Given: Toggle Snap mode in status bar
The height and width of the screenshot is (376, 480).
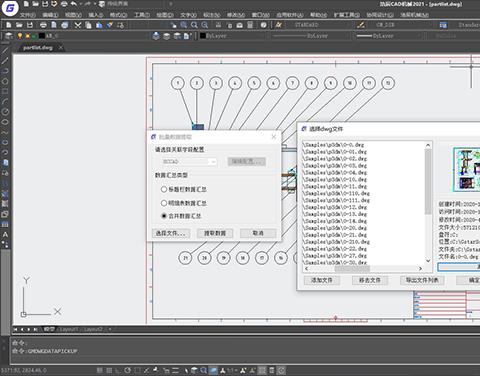Looking at the screenshot, I should [100, 370].
